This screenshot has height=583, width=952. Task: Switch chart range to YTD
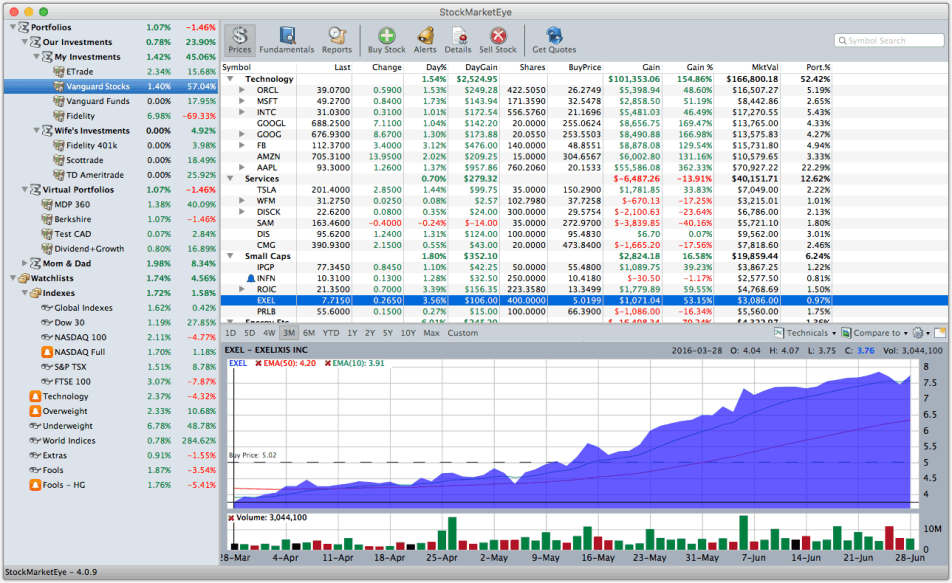(x=331, y=333)
